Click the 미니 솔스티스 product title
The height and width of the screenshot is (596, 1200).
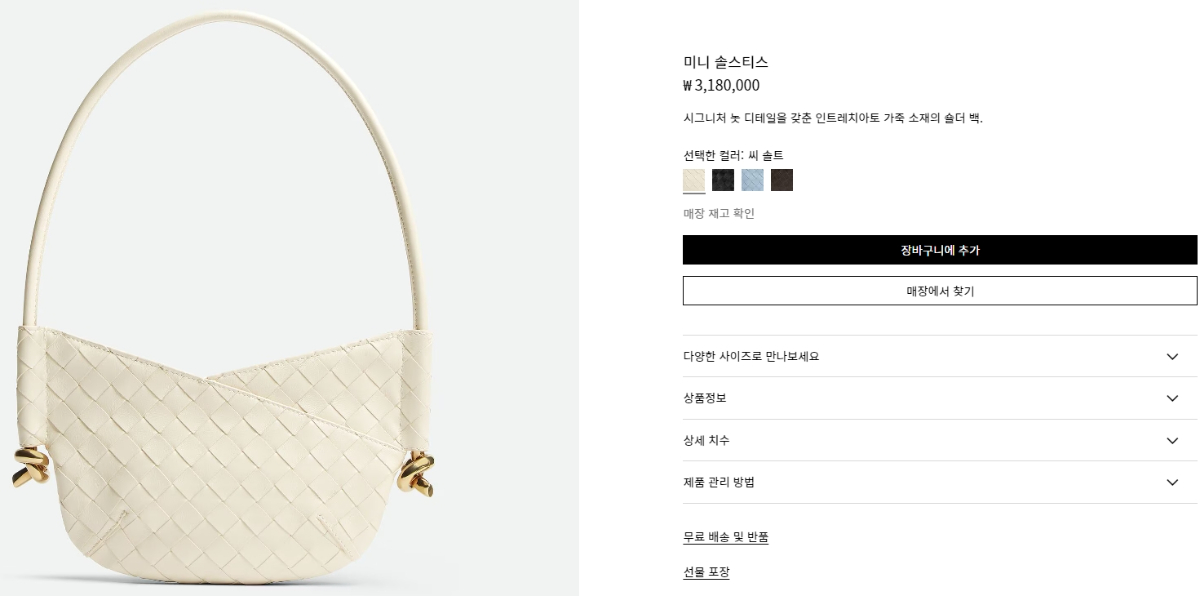(726, 62)
